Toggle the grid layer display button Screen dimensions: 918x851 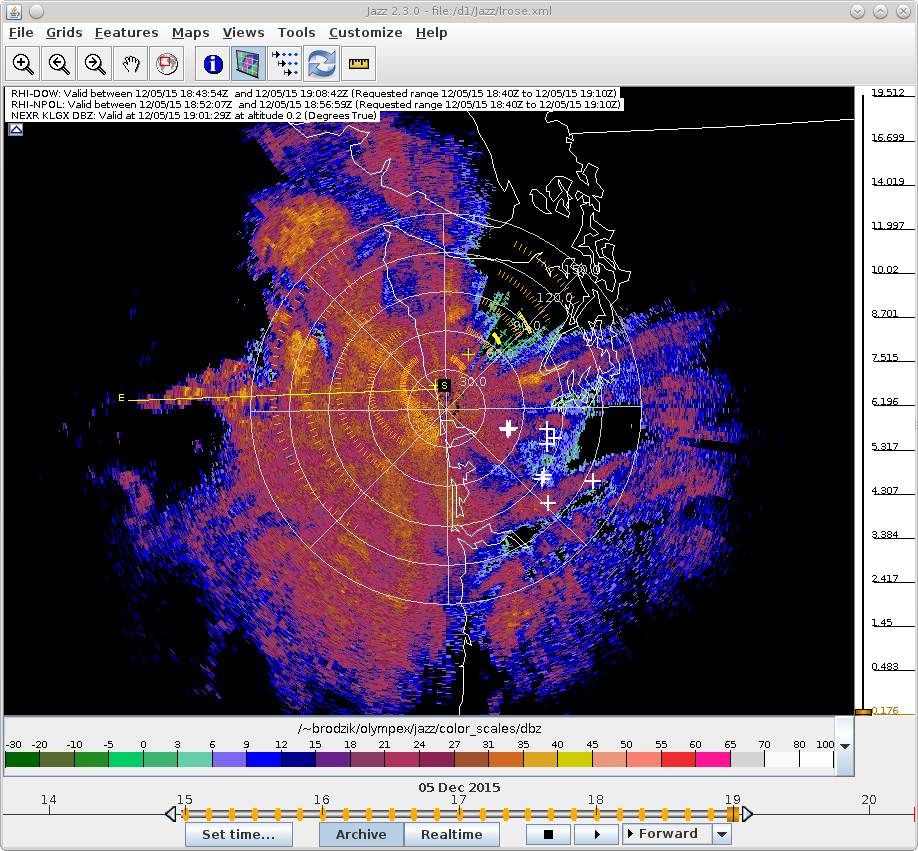pos(248,64)
